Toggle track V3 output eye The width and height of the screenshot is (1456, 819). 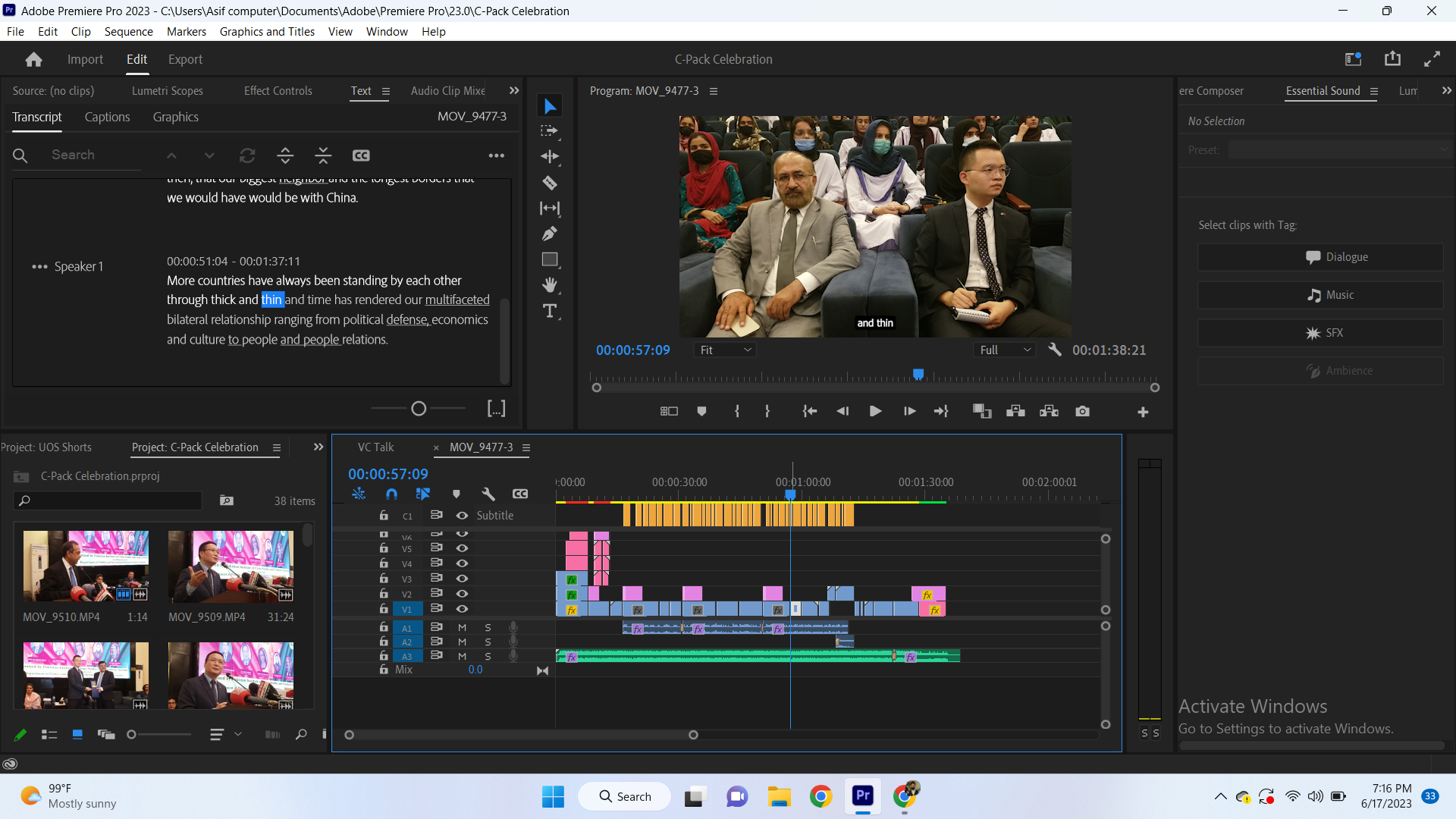[462, 579]
